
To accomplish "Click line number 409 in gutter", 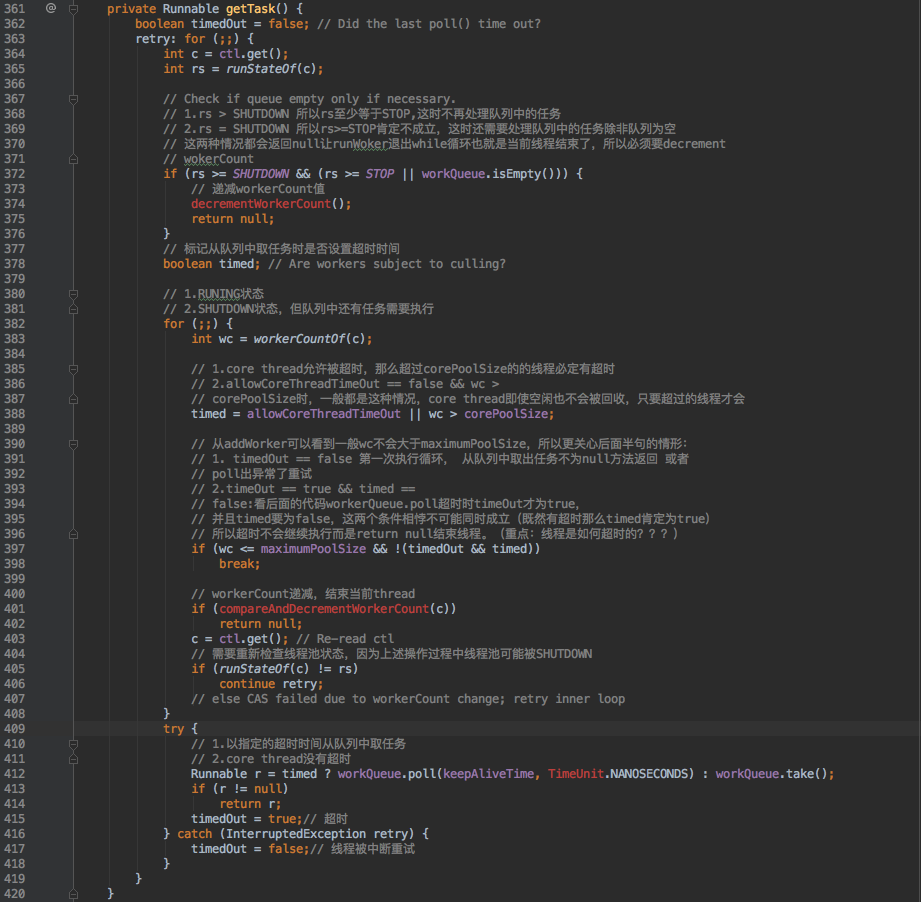I will tap(15, 729).
